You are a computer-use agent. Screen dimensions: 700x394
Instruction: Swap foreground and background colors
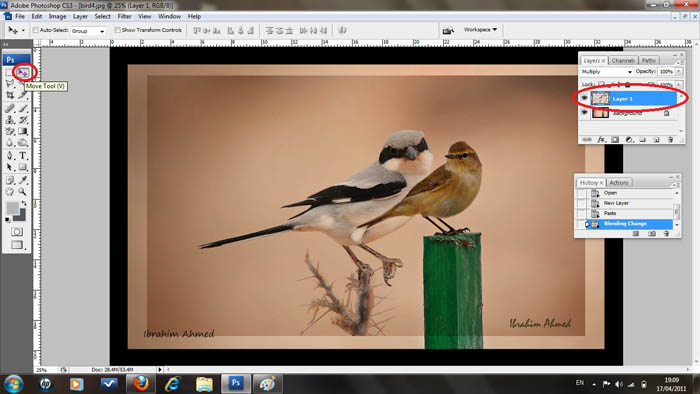click(x=24, y=203)
